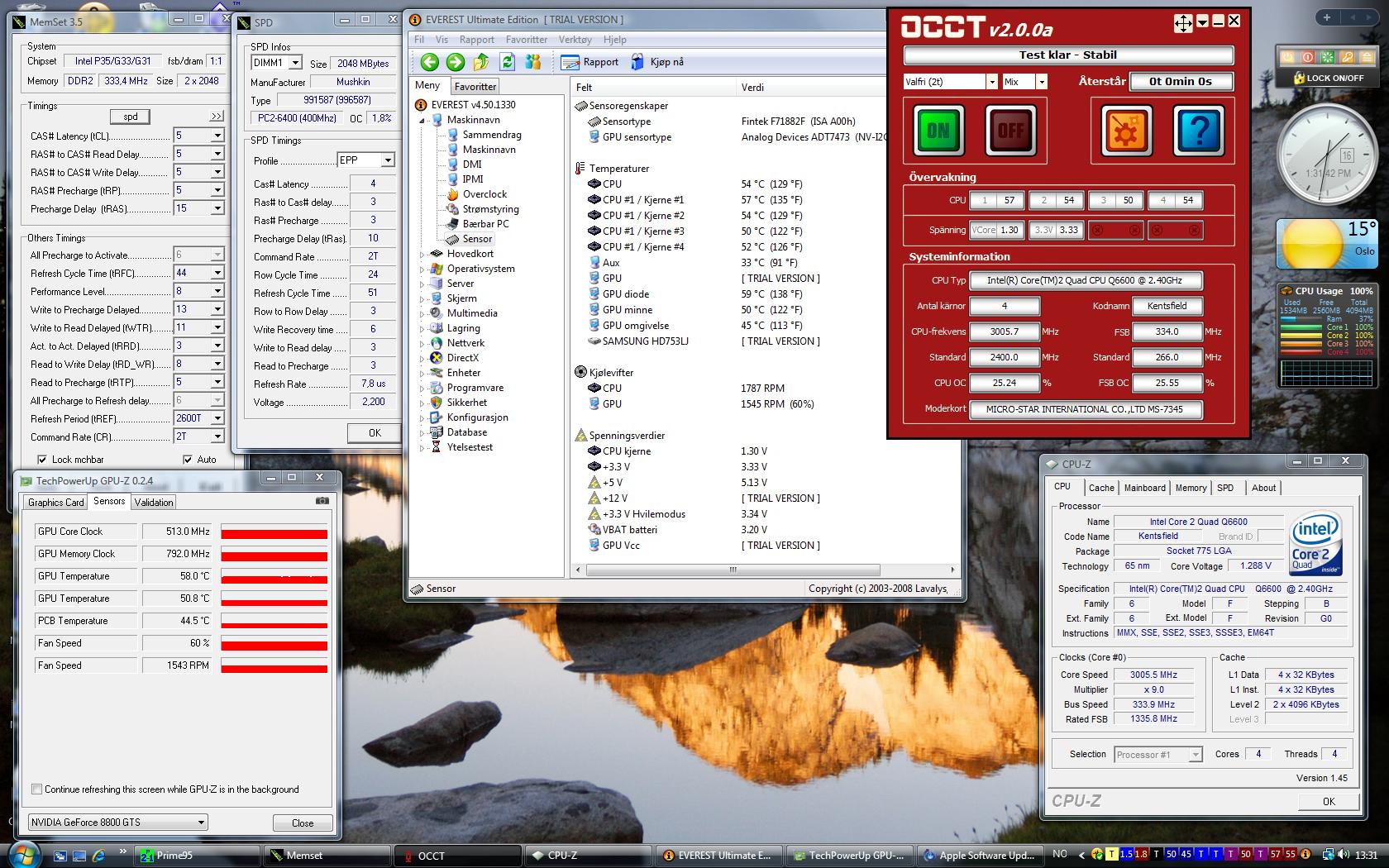Open OCCT help question mark button
The image size is (1389, 868).
click(1199, 130)
